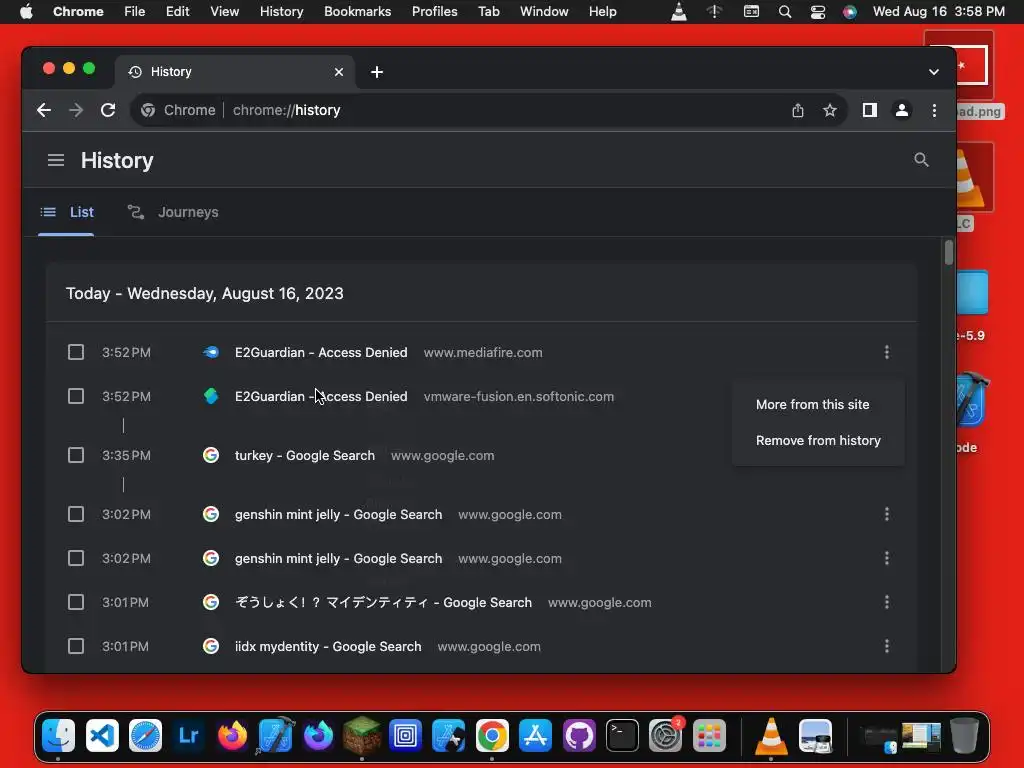Viewport: 1024px width, 768px height.
Task: Open Lightroom from the dock
Action: click(x=188, y=736)
